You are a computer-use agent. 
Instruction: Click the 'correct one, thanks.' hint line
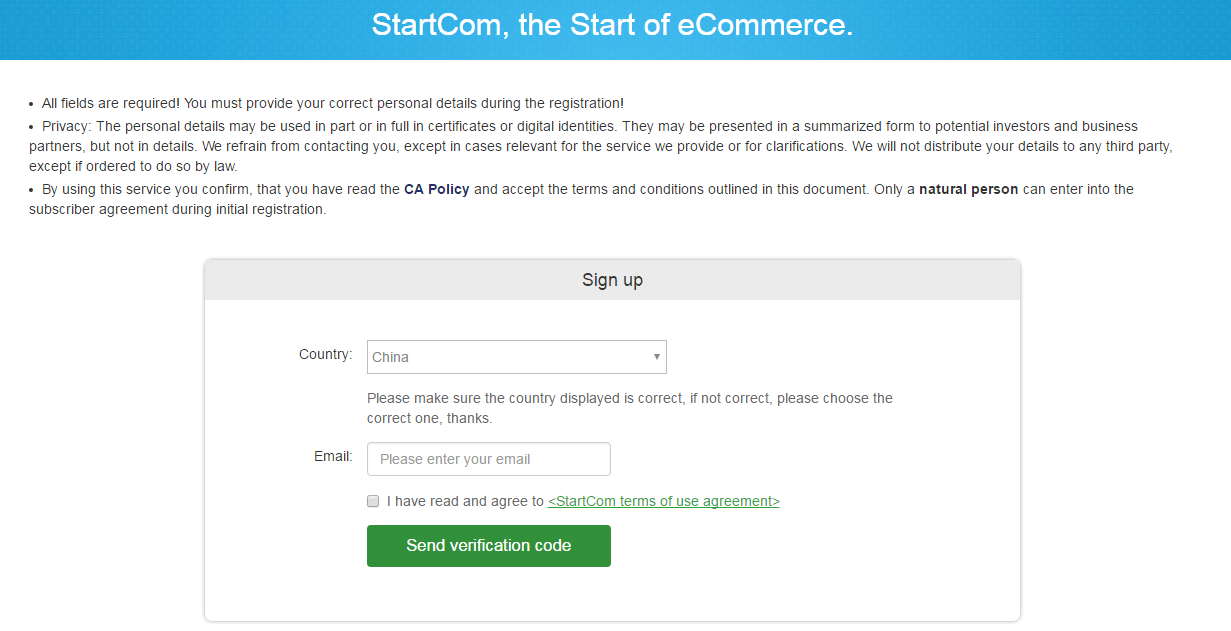pyautogui.click(x=429, y=418)
